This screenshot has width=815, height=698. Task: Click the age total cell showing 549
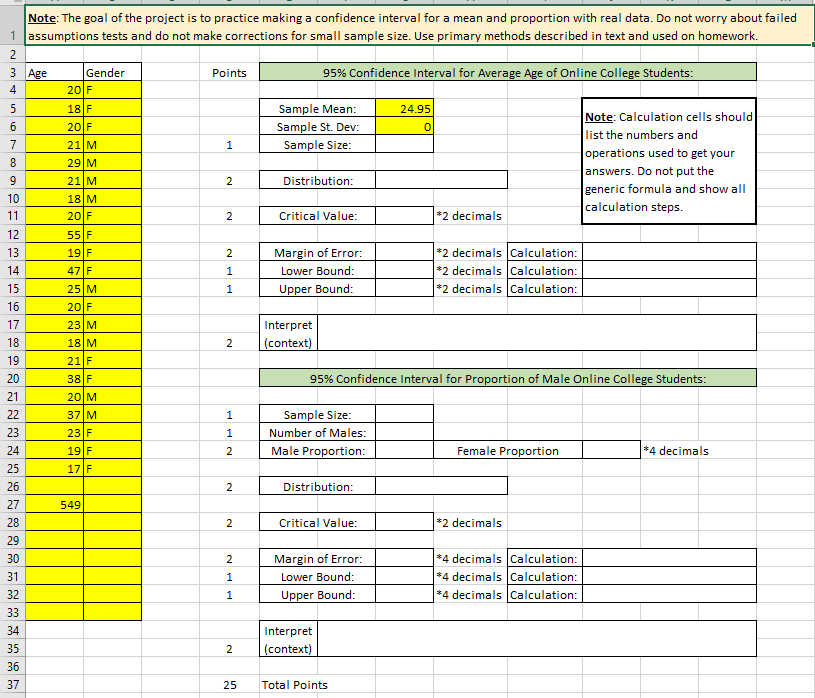(55, 505)
